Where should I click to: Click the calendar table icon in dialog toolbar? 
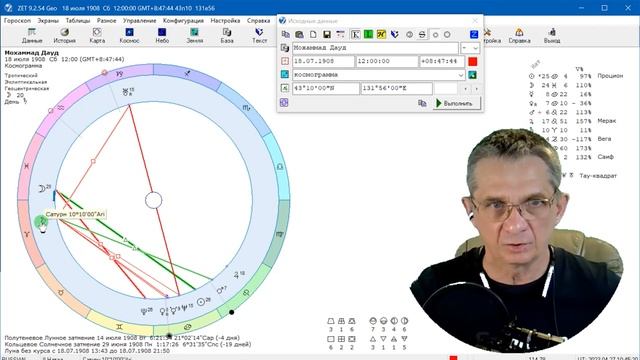[x=340, y=34]
